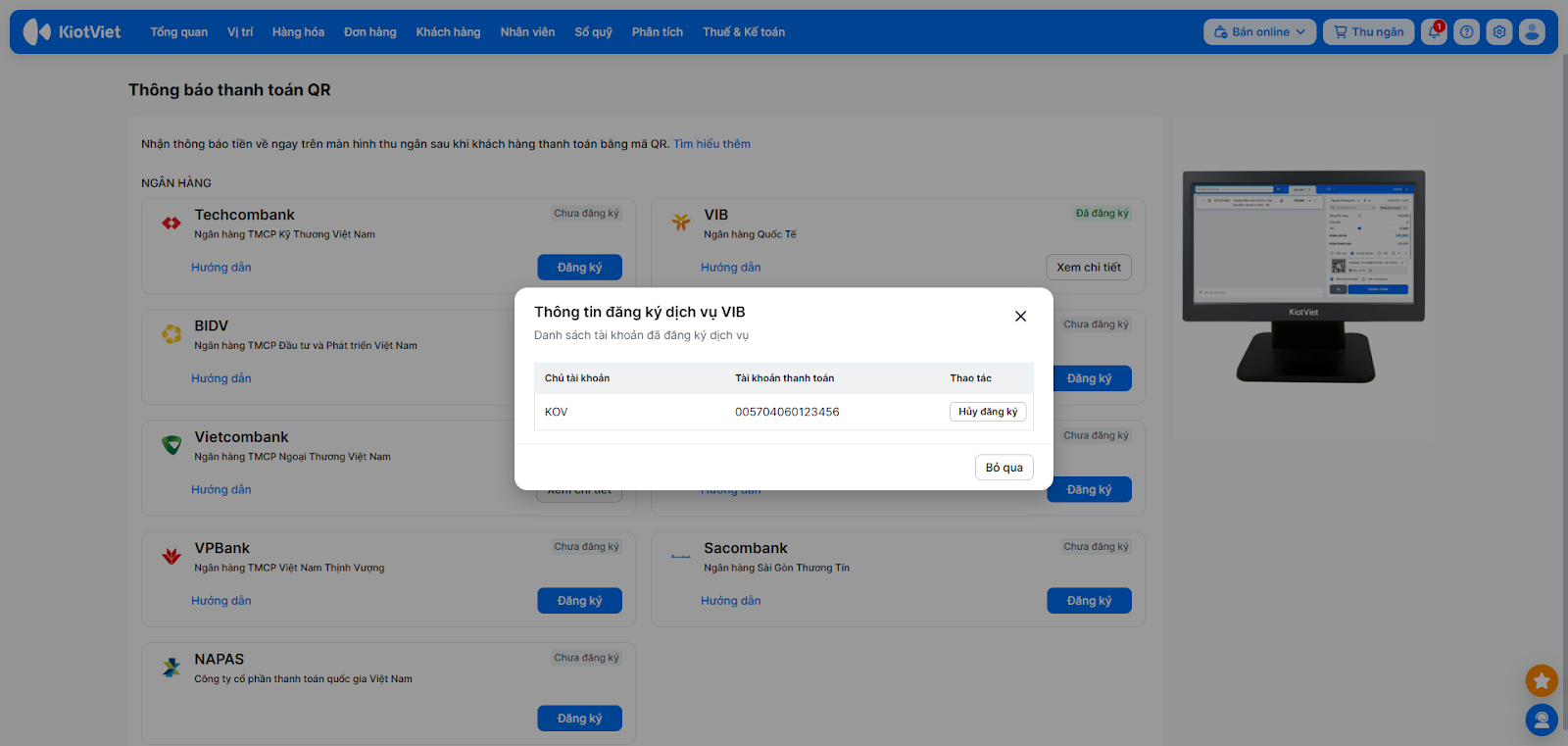Close the VIB registration dialog

(x=1020, y=317)
